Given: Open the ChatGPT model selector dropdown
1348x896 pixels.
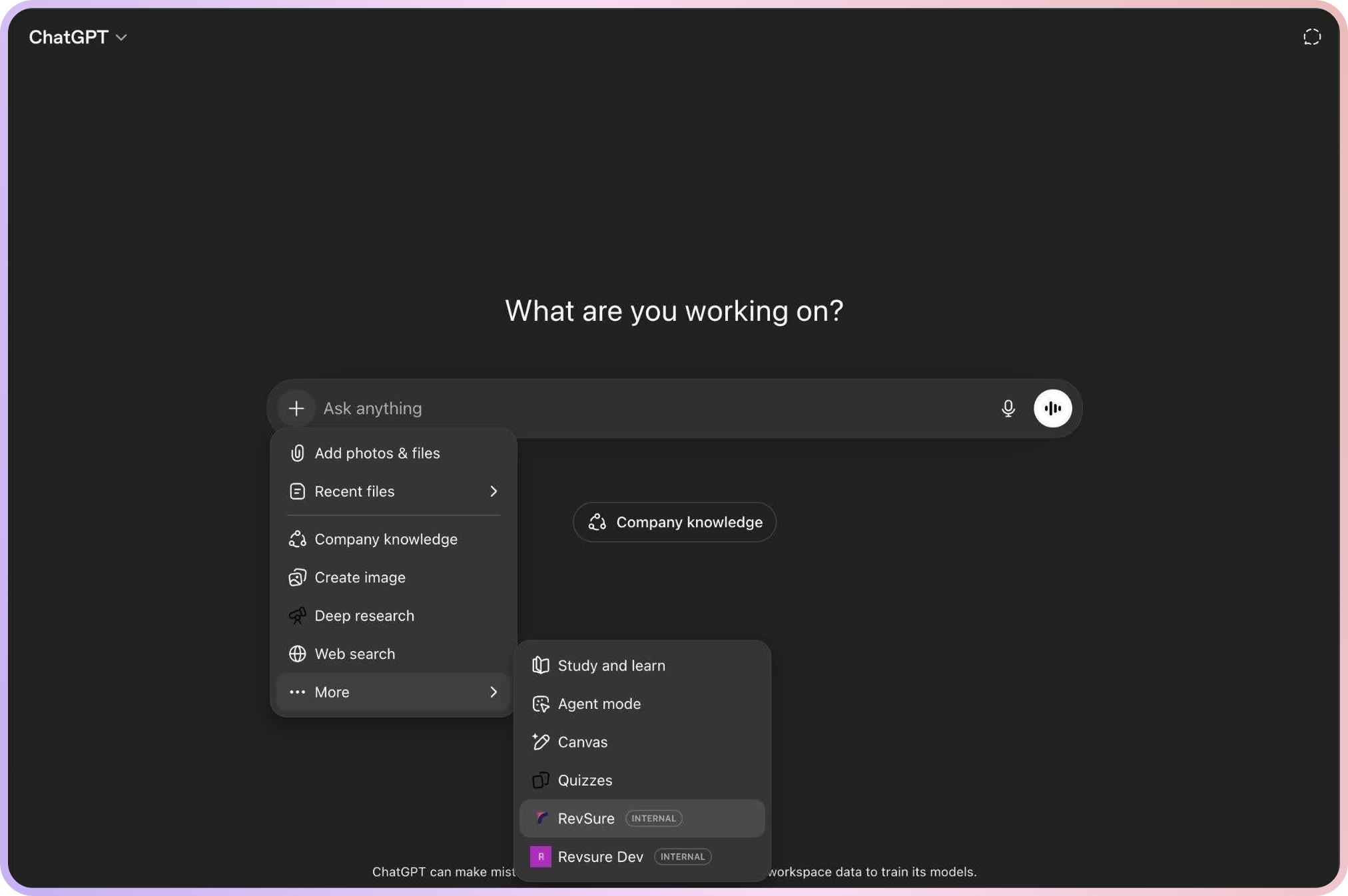Looking at the screenshot, I should [x=77, y=37].
